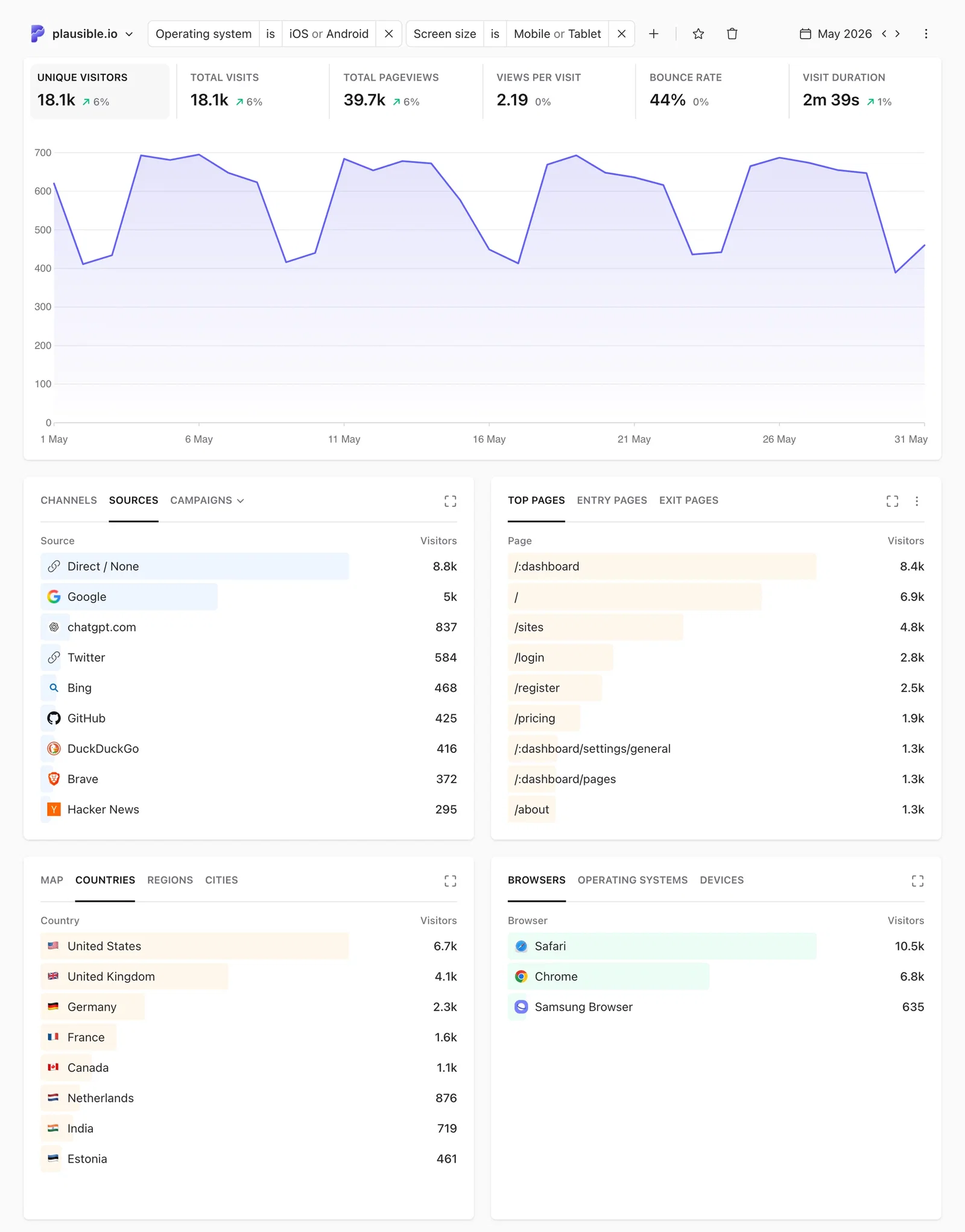Screen dimensions: 965x1232
Task: Click the /:dashboard/pages page row
Action: tap(716, 779)
